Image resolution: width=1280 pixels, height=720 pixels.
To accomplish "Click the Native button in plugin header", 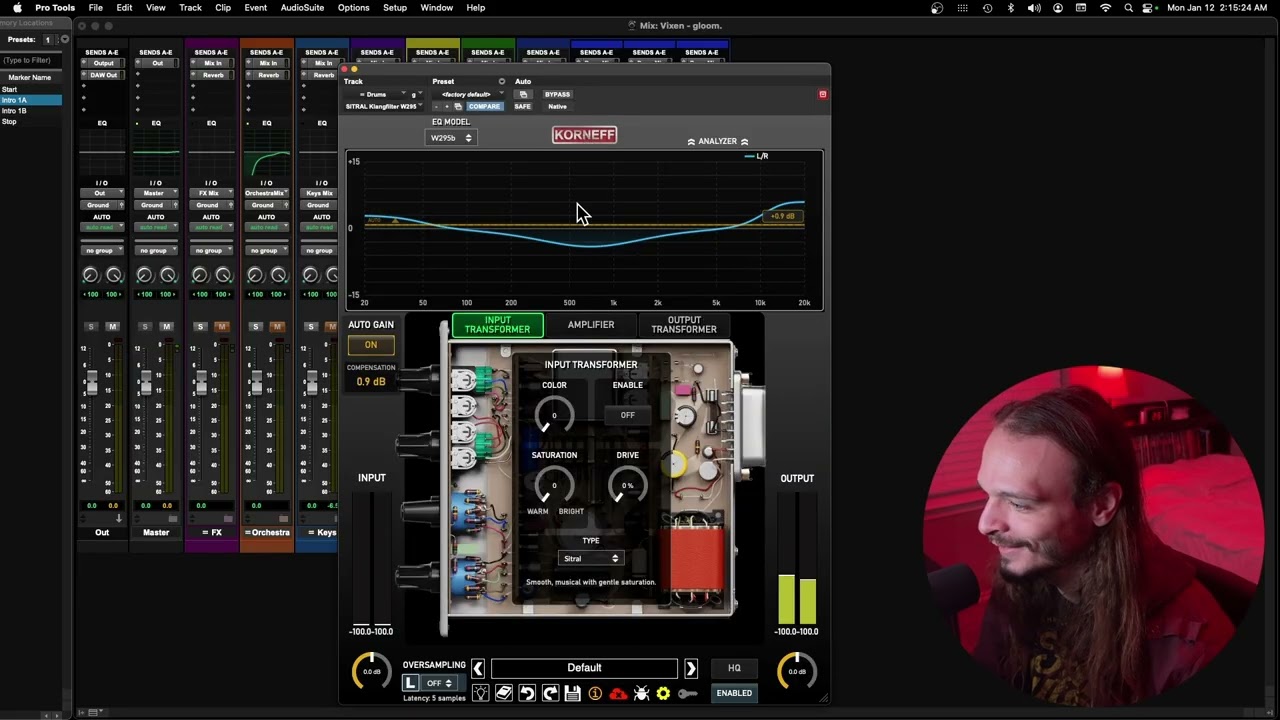I will (557, 106).
